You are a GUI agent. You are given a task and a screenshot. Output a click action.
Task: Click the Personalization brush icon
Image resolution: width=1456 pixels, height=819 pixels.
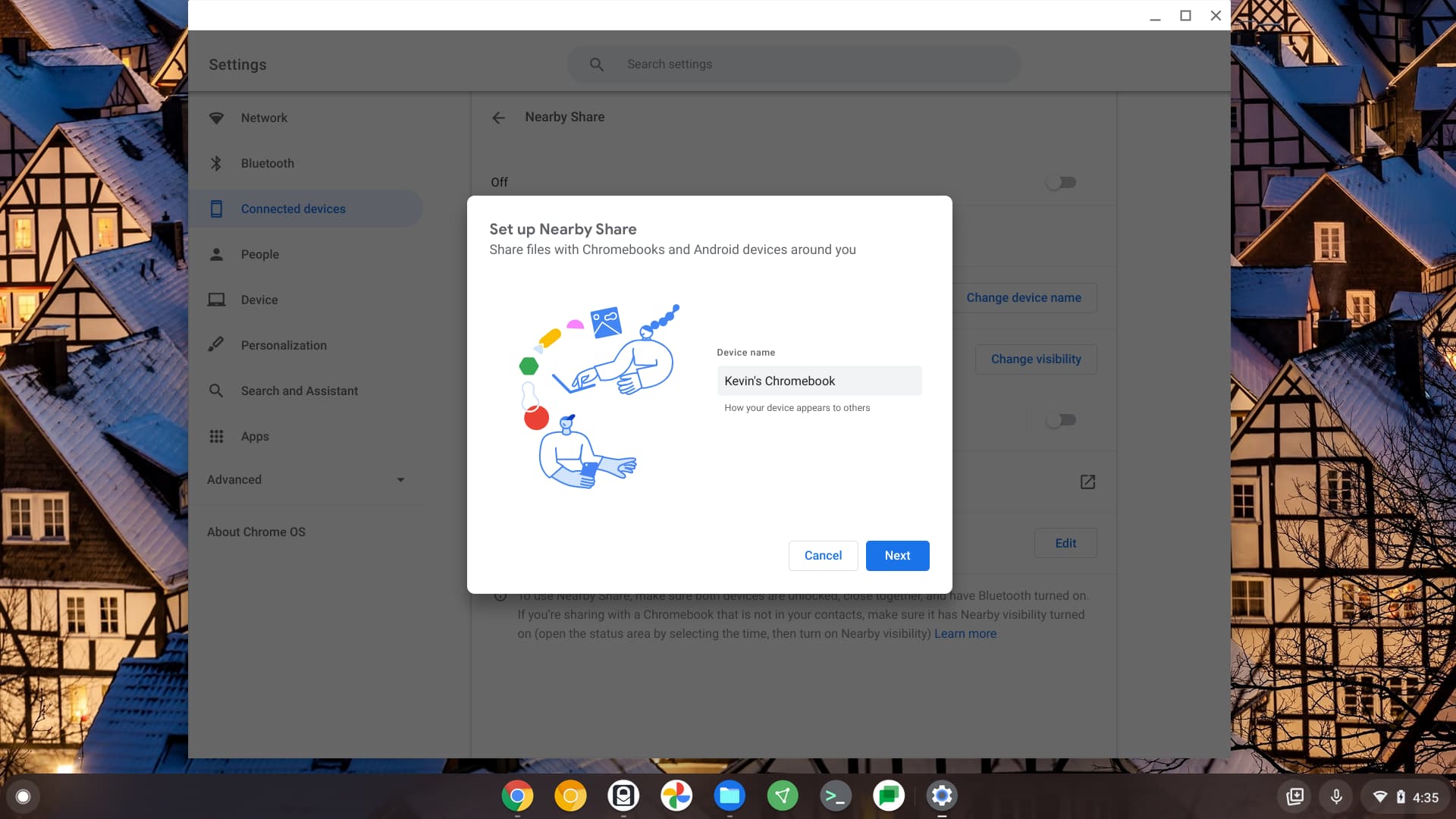(216, 345)
